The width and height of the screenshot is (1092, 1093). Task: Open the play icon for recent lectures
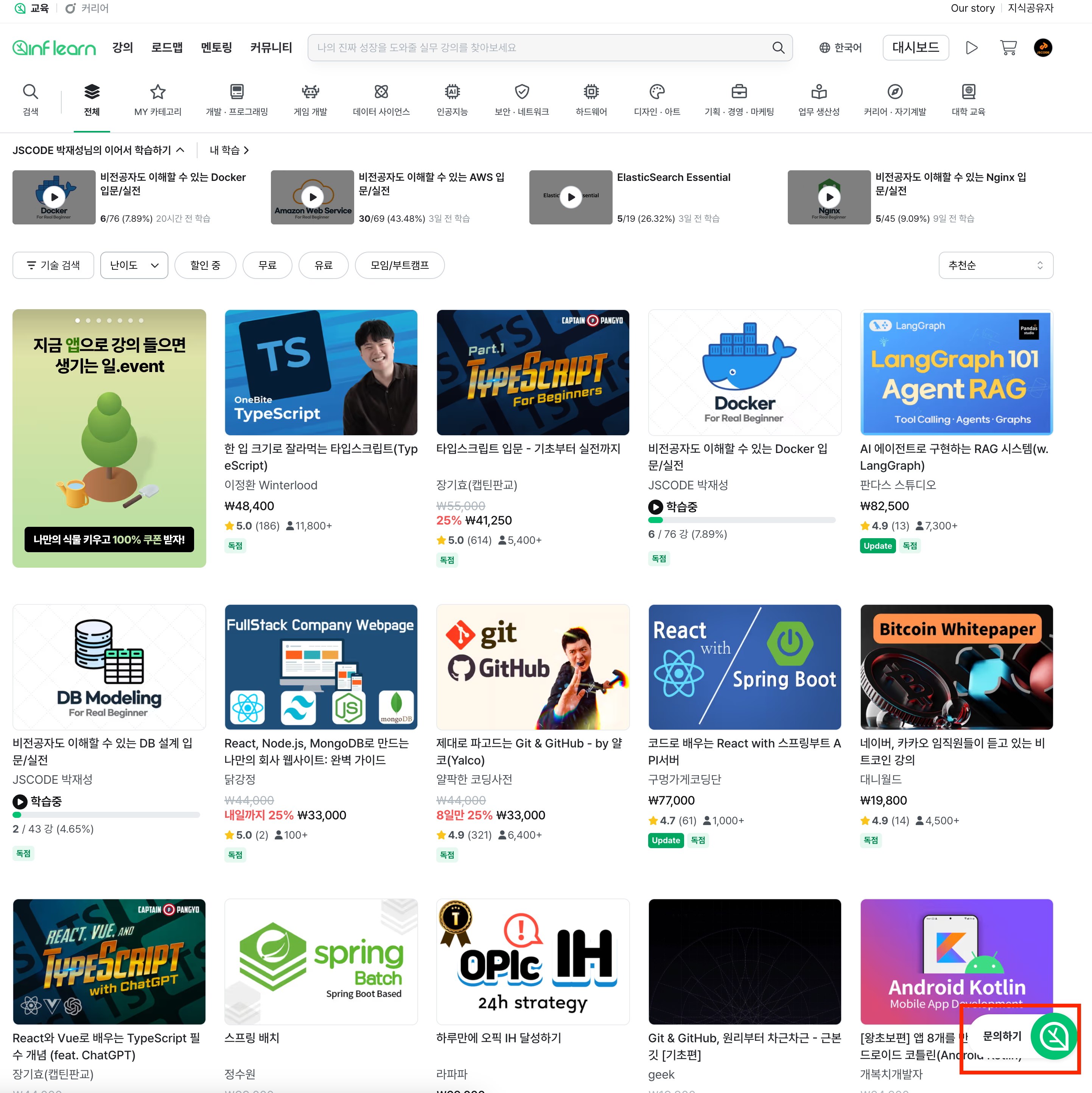pyautogui.click(x=972, y=48)
